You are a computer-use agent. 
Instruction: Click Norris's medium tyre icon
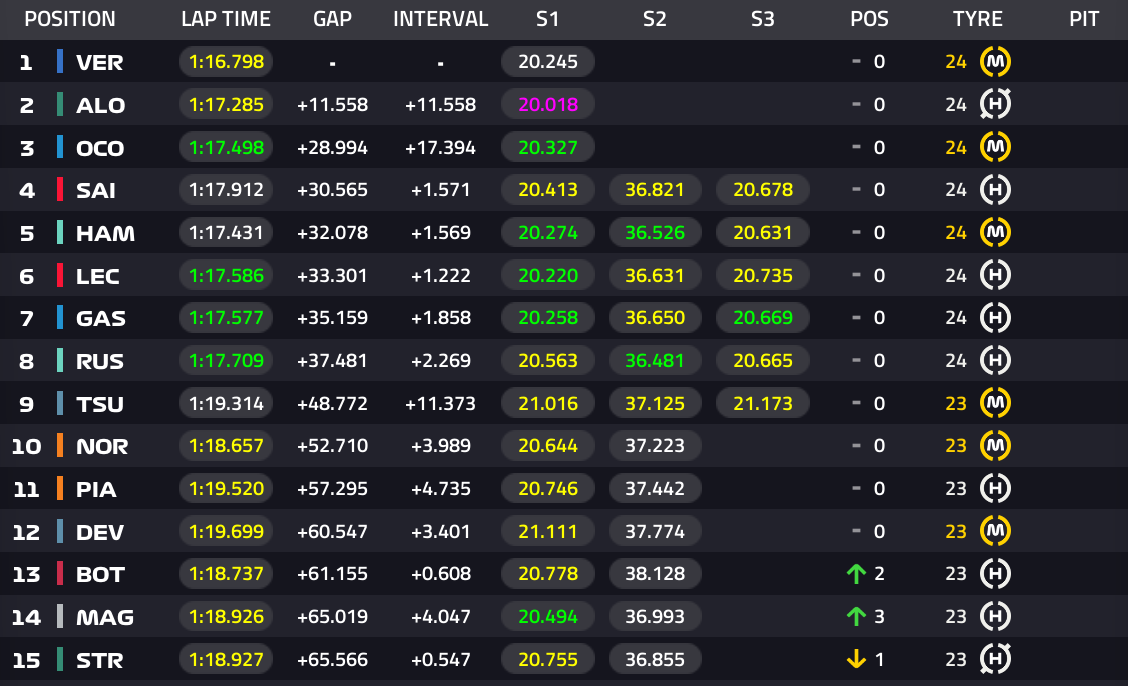tap(995, 445)
